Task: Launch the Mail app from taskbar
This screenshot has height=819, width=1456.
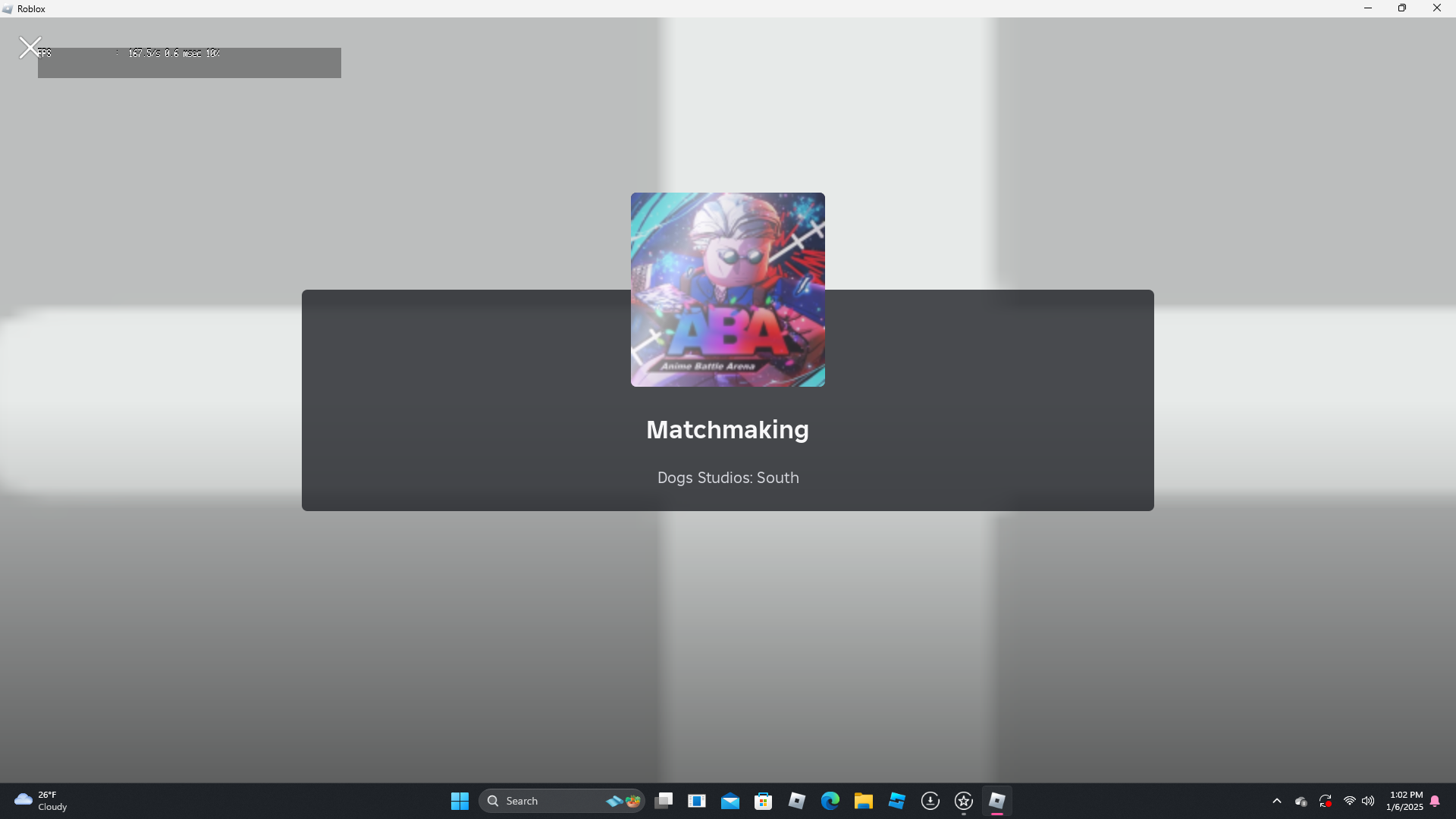Action: tap(730, 801)
